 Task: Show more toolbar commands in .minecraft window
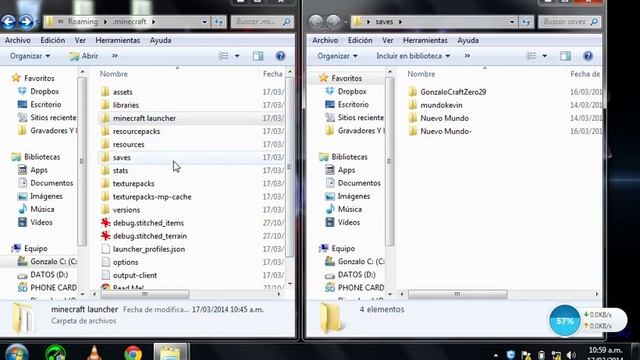[x=115, y=56]
